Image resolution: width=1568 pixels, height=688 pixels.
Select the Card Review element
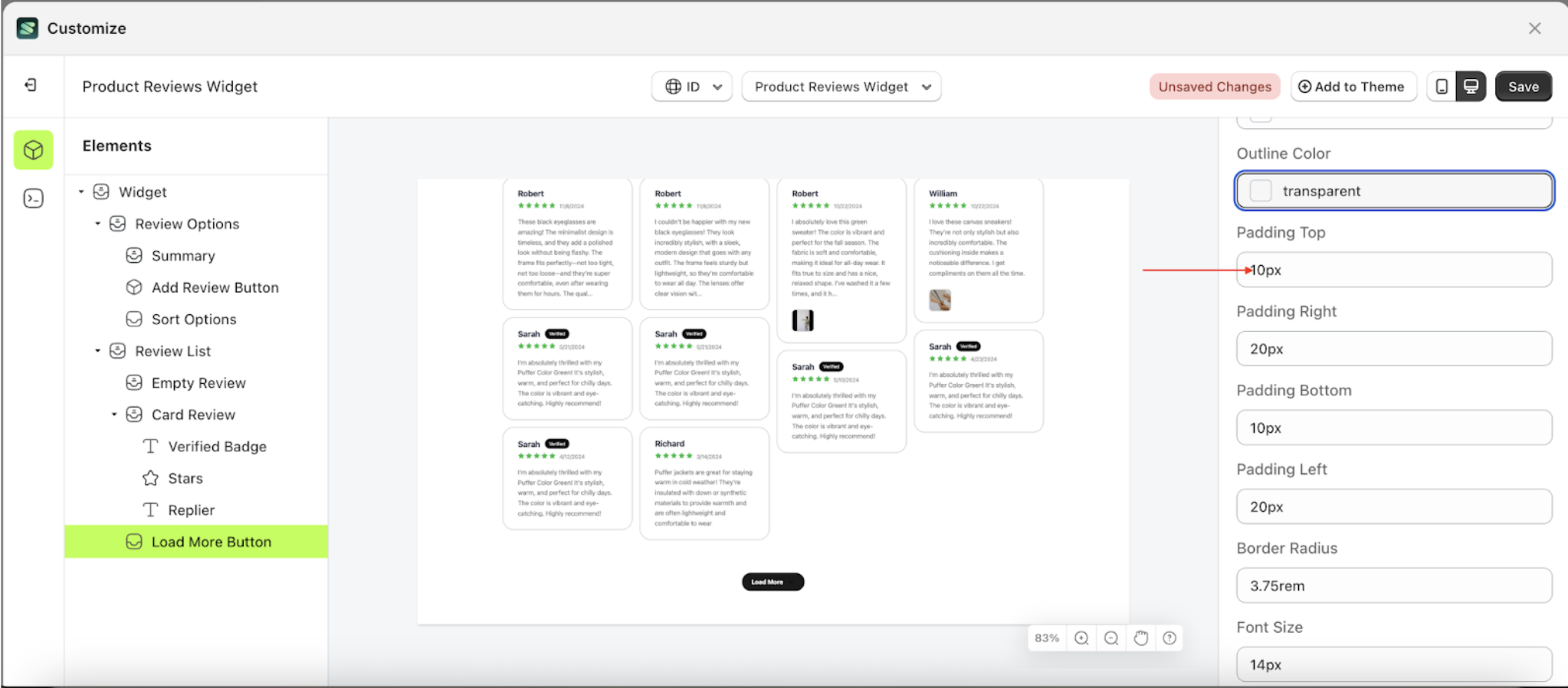point(193,414)
